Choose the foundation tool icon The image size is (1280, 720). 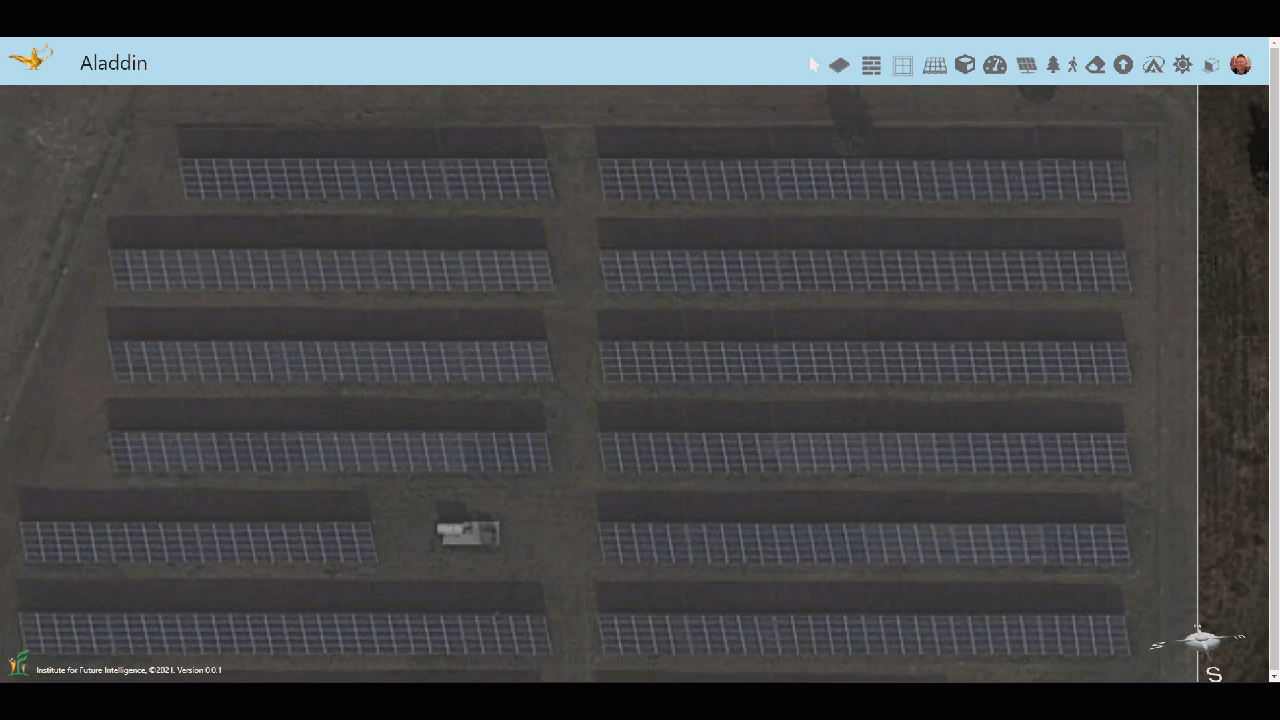[839, 65]
